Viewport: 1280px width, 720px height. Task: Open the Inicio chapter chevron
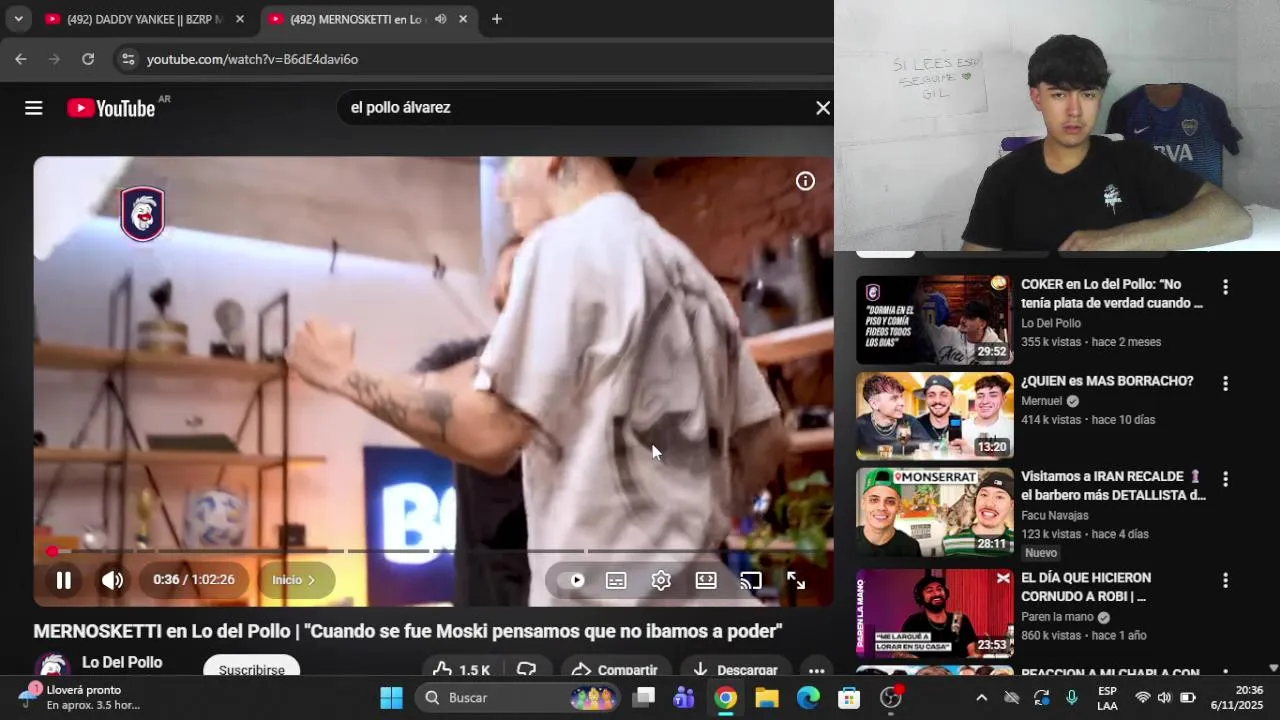tap(294, 580)
